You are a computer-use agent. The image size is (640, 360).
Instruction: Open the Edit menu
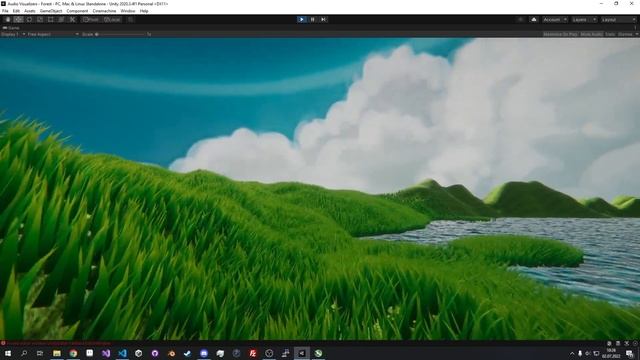point(16,11)
